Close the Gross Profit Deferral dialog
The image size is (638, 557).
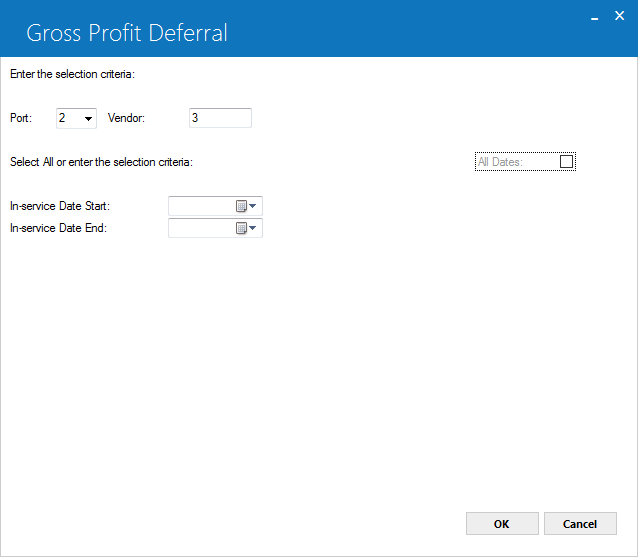tap(619, 16)
